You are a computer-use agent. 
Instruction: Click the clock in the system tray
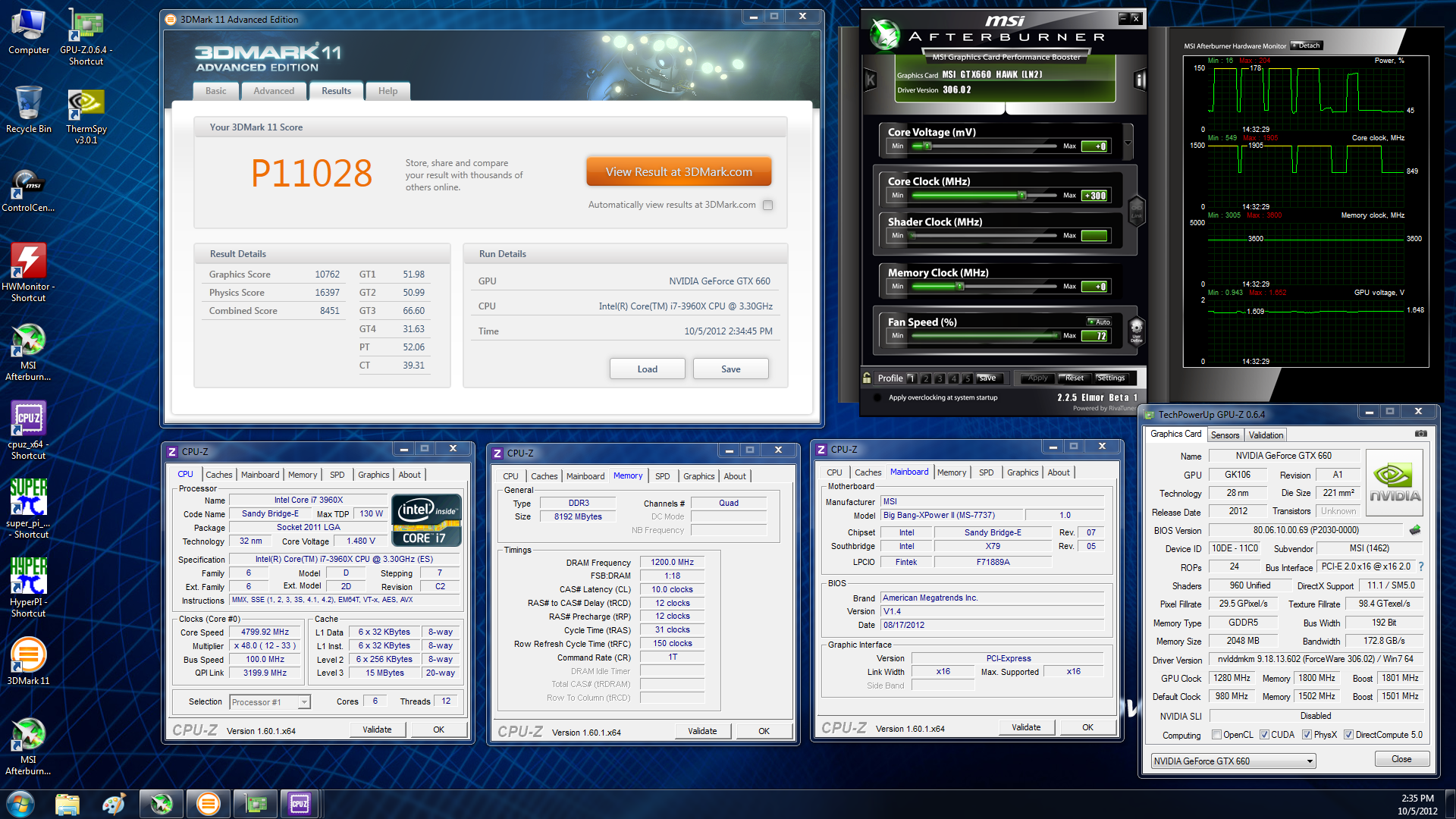[1417, 805]
